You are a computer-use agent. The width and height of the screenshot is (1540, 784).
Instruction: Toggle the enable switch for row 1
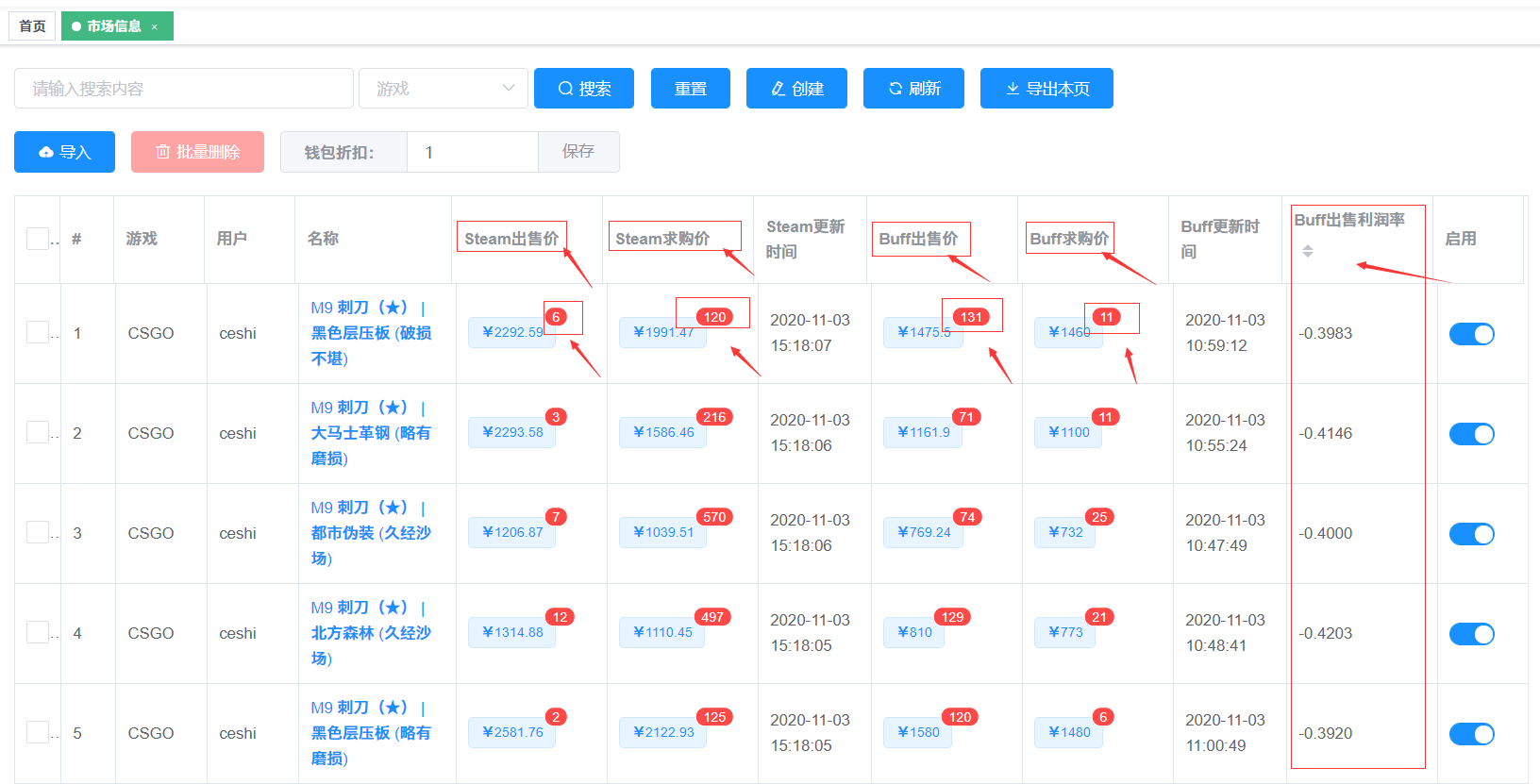point(1471,334)
